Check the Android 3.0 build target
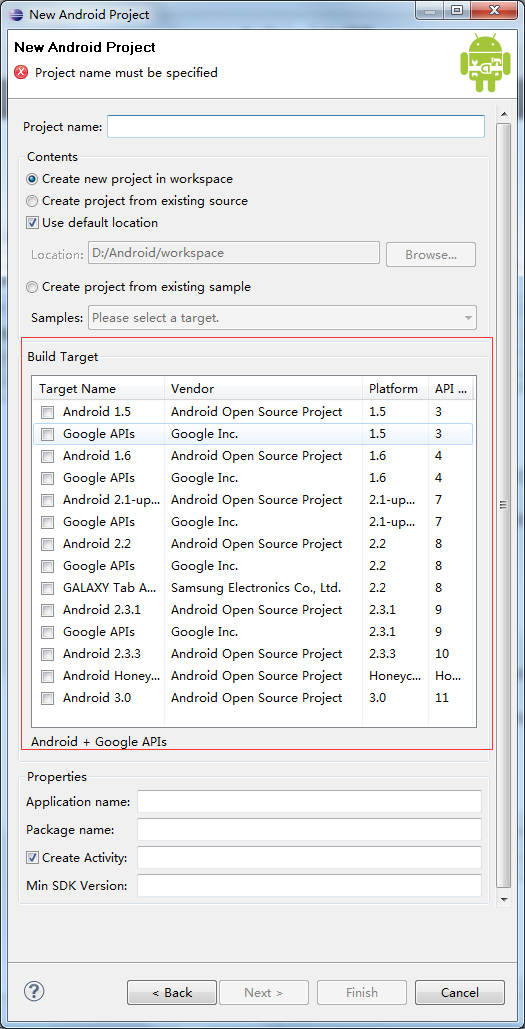525x1029 pixels. pyautogui.click(x=47, y=698)
